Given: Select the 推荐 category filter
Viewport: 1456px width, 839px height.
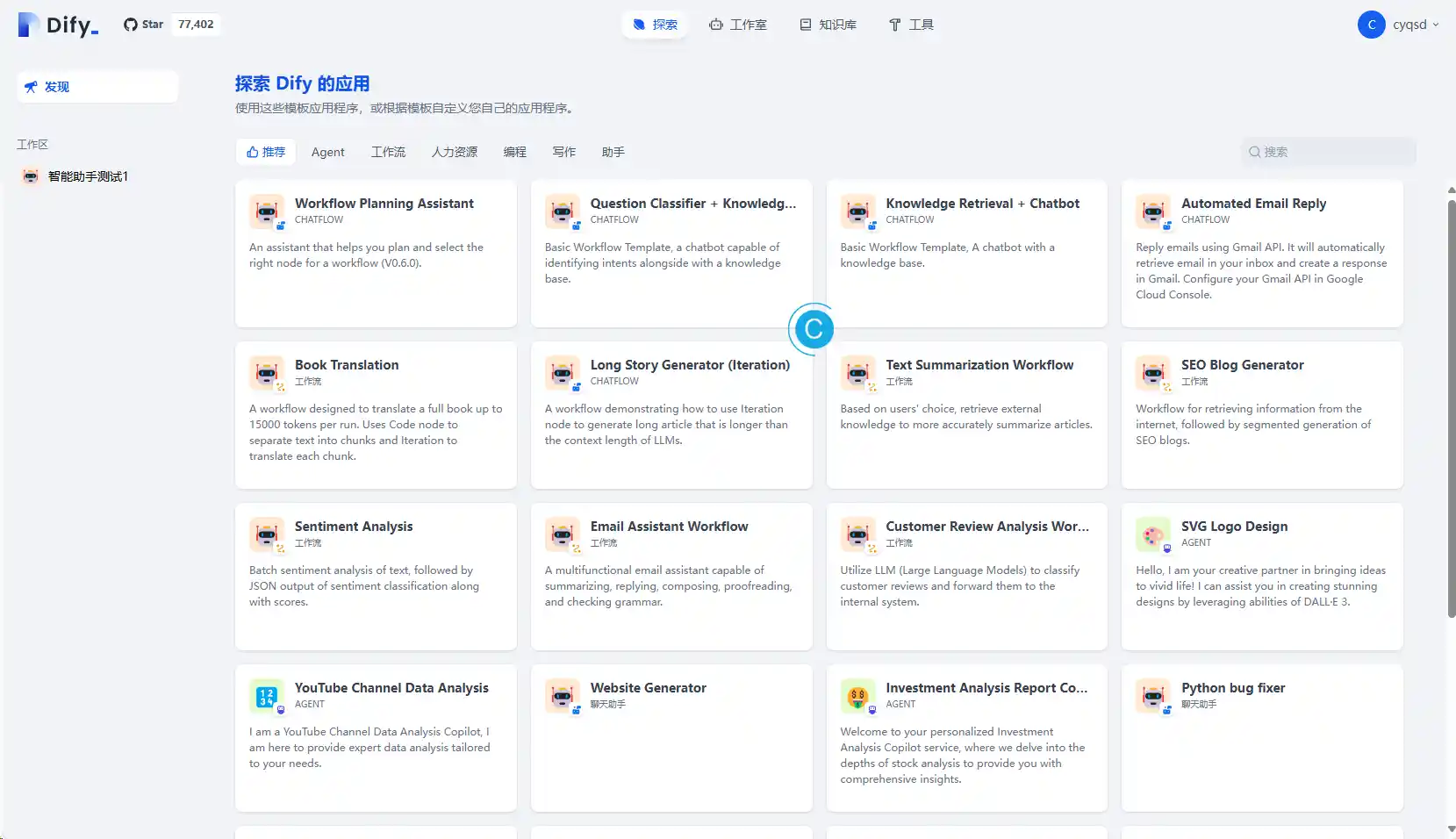Looking at the screenshot, I should click(x=266, y=152).
